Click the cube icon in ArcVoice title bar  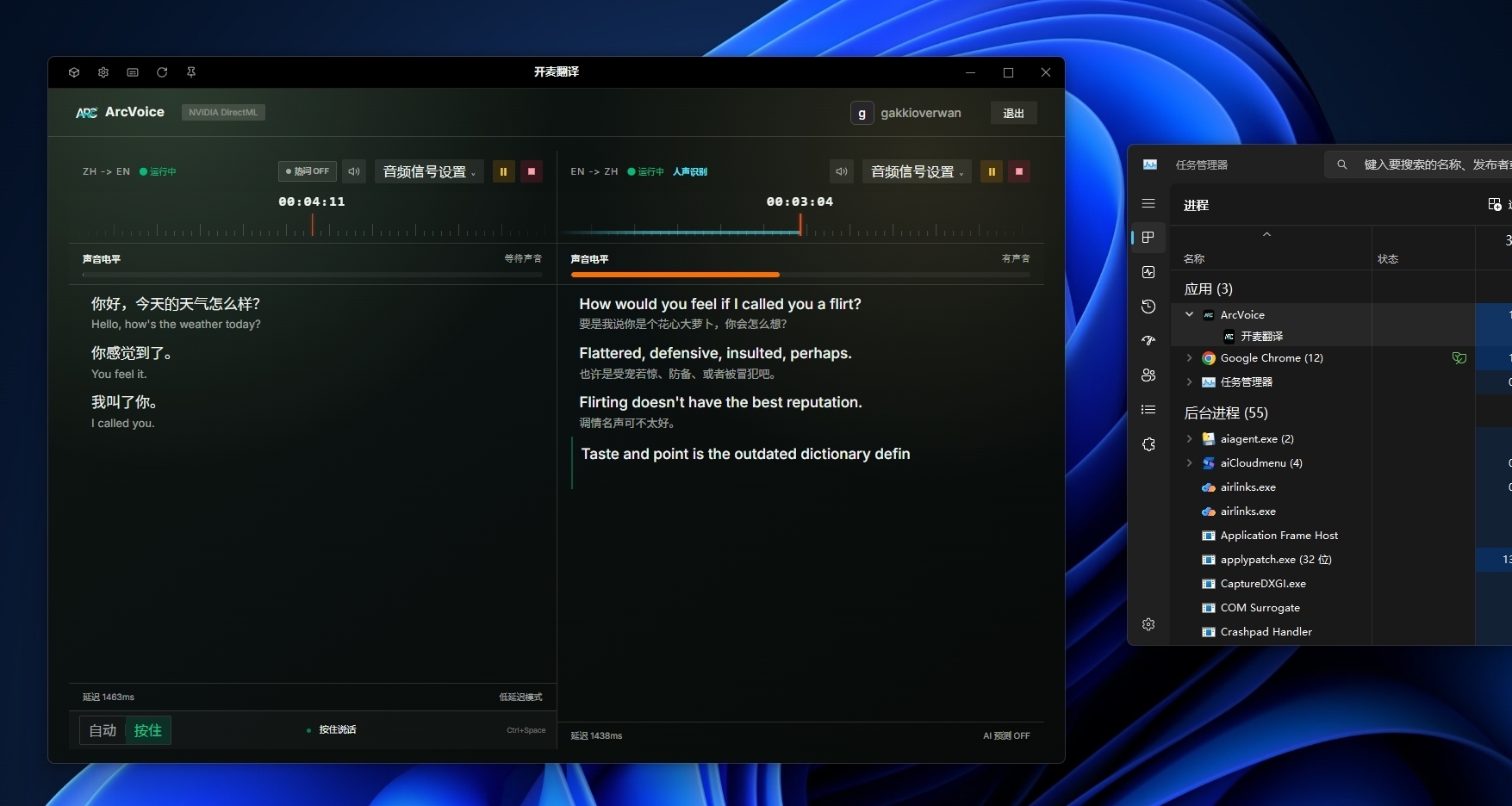[x=74, y=72]
